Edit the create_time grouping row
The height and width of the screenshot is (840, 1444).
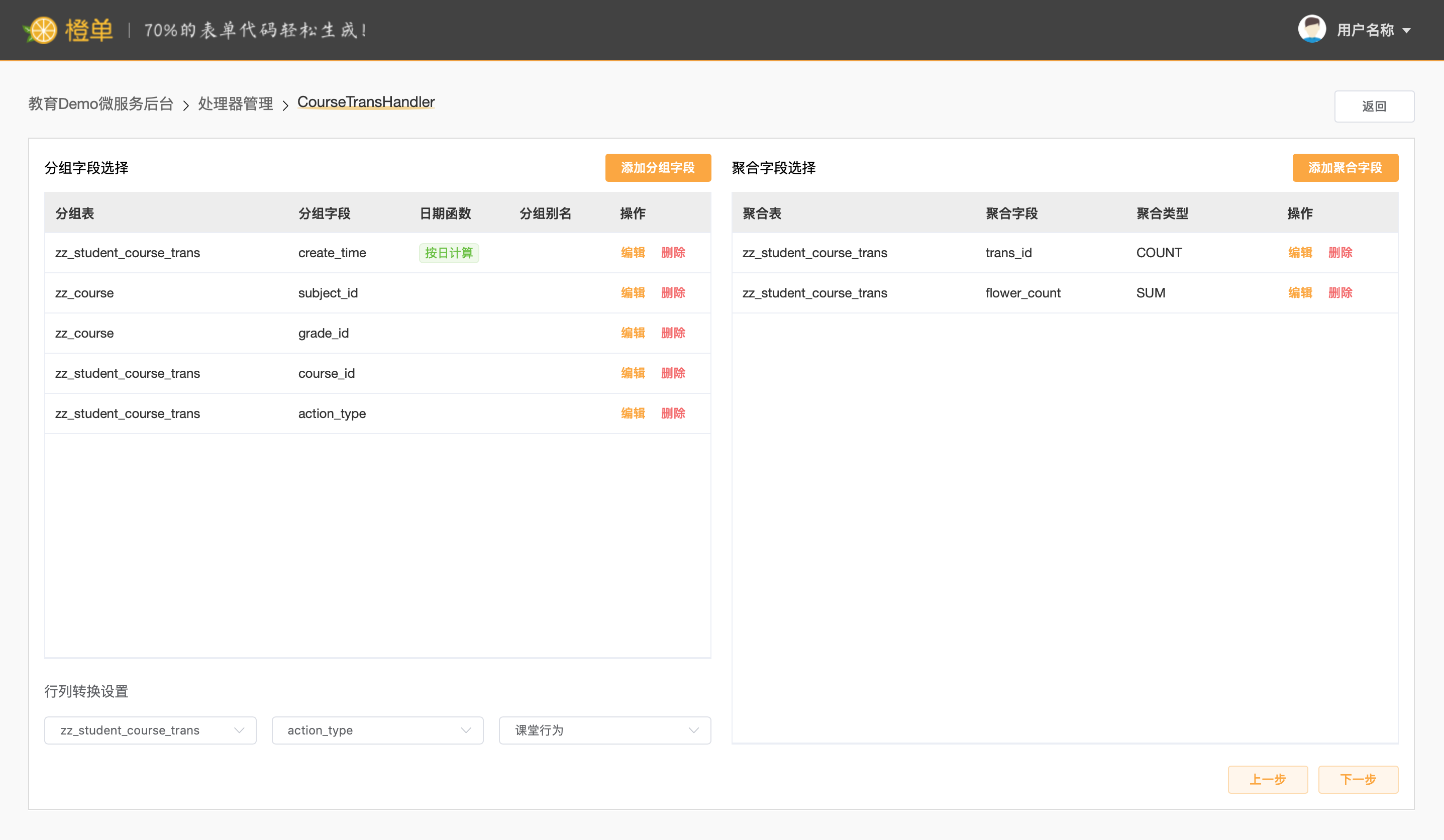pos(633,253)
